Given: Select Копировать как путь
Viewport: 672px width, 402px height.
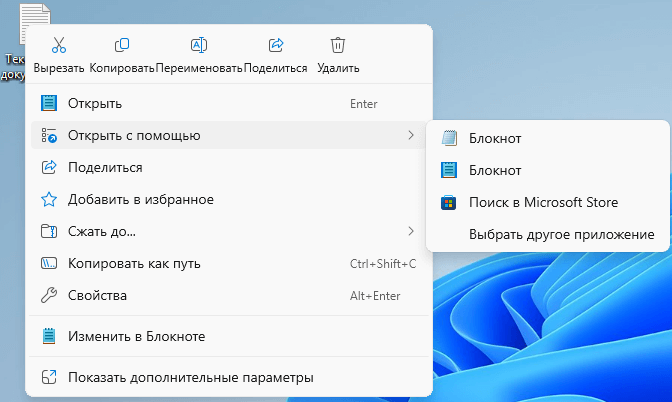Looking at the screenshot, I should (134, 263).
